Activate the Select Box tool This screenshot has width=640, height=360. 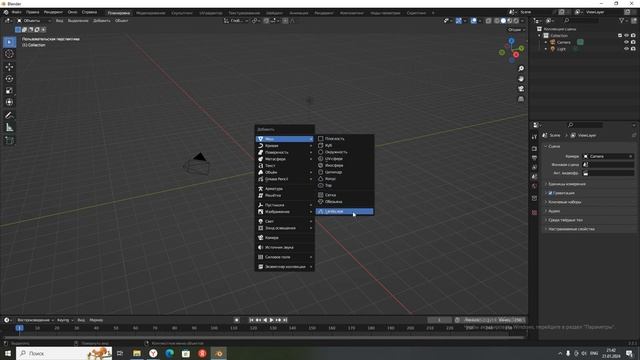[9, 42]
